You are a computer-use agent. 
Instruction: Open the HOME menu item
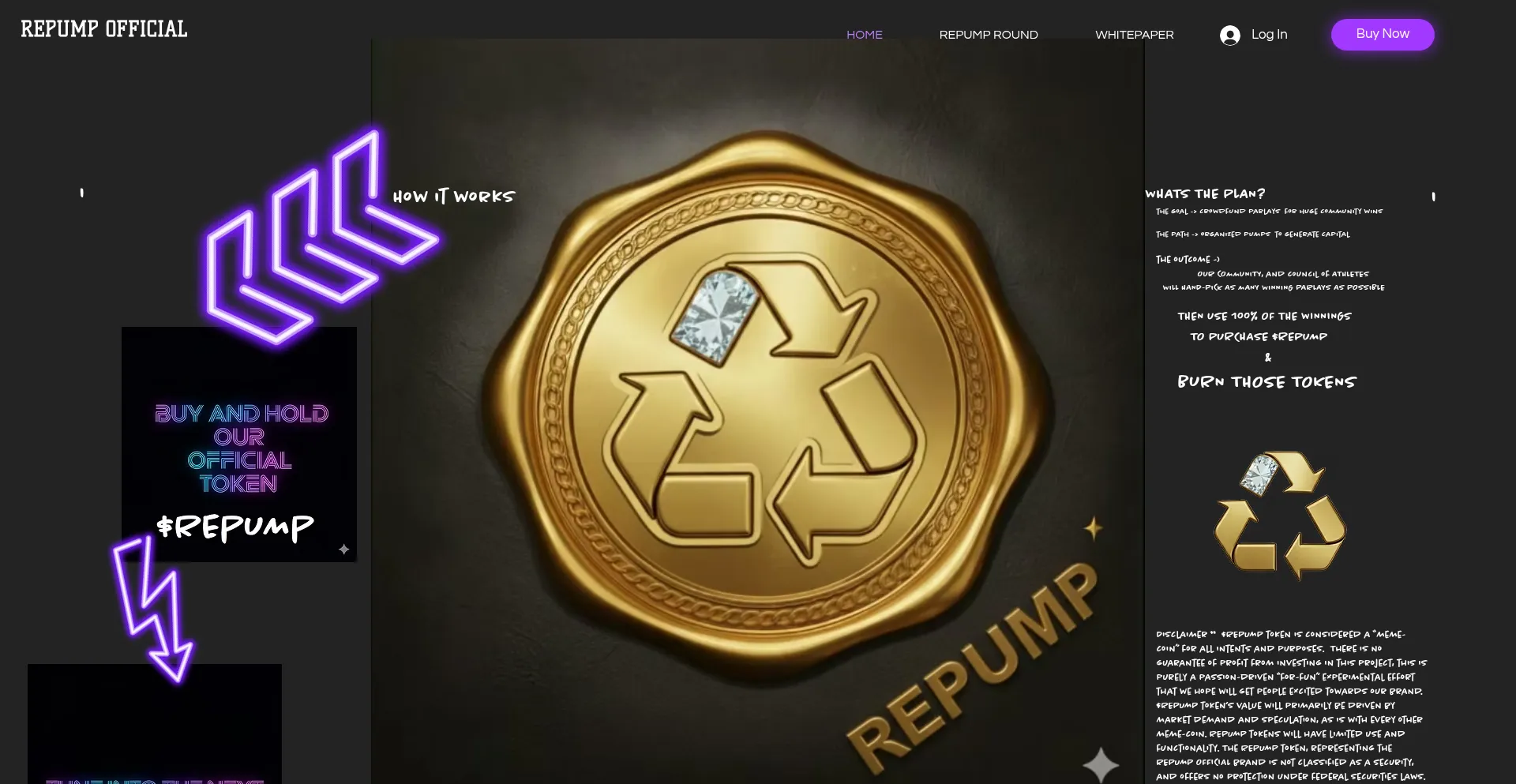865,35
